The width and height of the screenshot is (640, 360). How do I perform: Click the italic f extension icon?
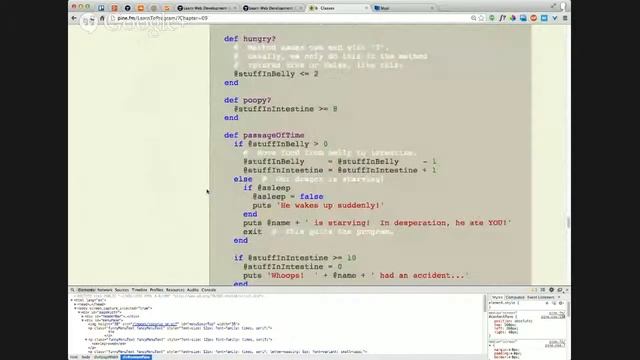[502, 18]
